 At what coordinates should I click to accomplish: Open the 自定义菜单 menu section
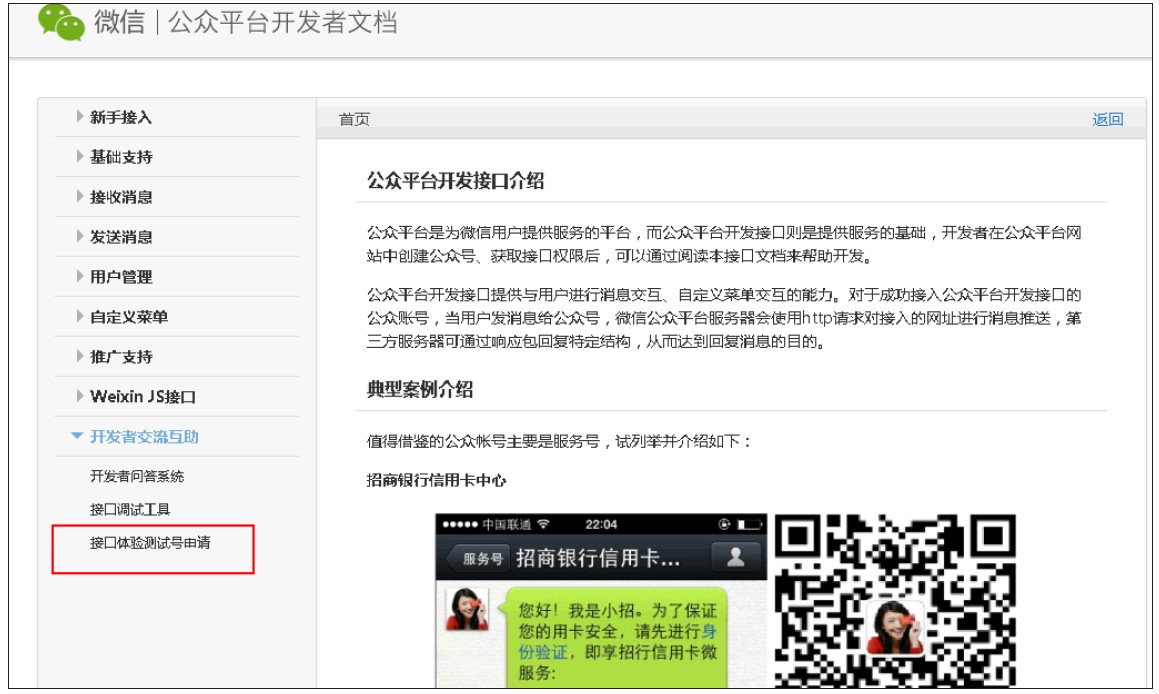(129, 316)
